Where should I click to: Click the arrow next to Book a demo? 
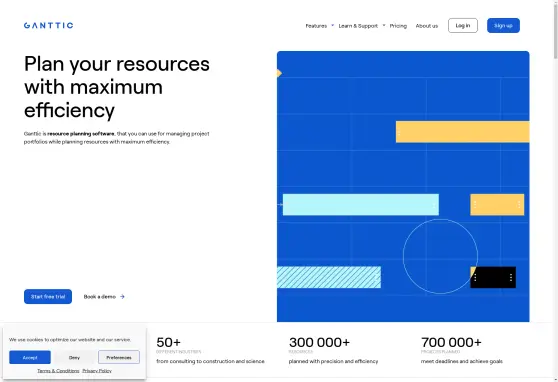[x=122, y=297]
